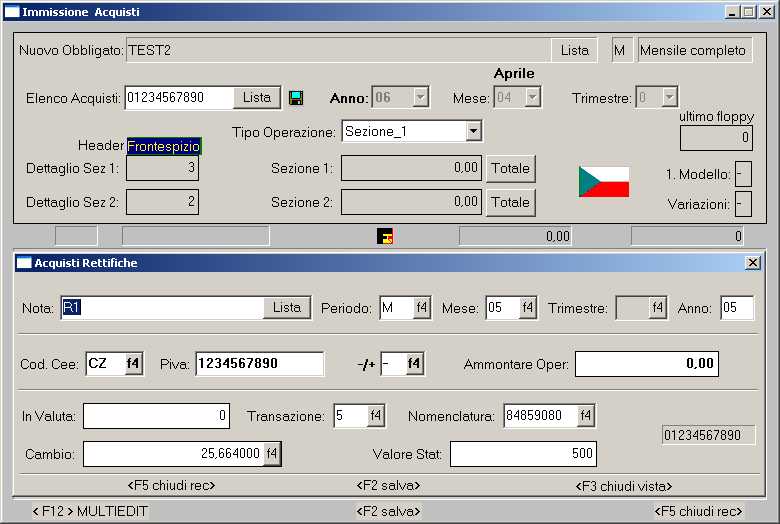Click f4 lookup next to Periodo
The height and width of the screenshot is (524, 780).
coord(422,308)
